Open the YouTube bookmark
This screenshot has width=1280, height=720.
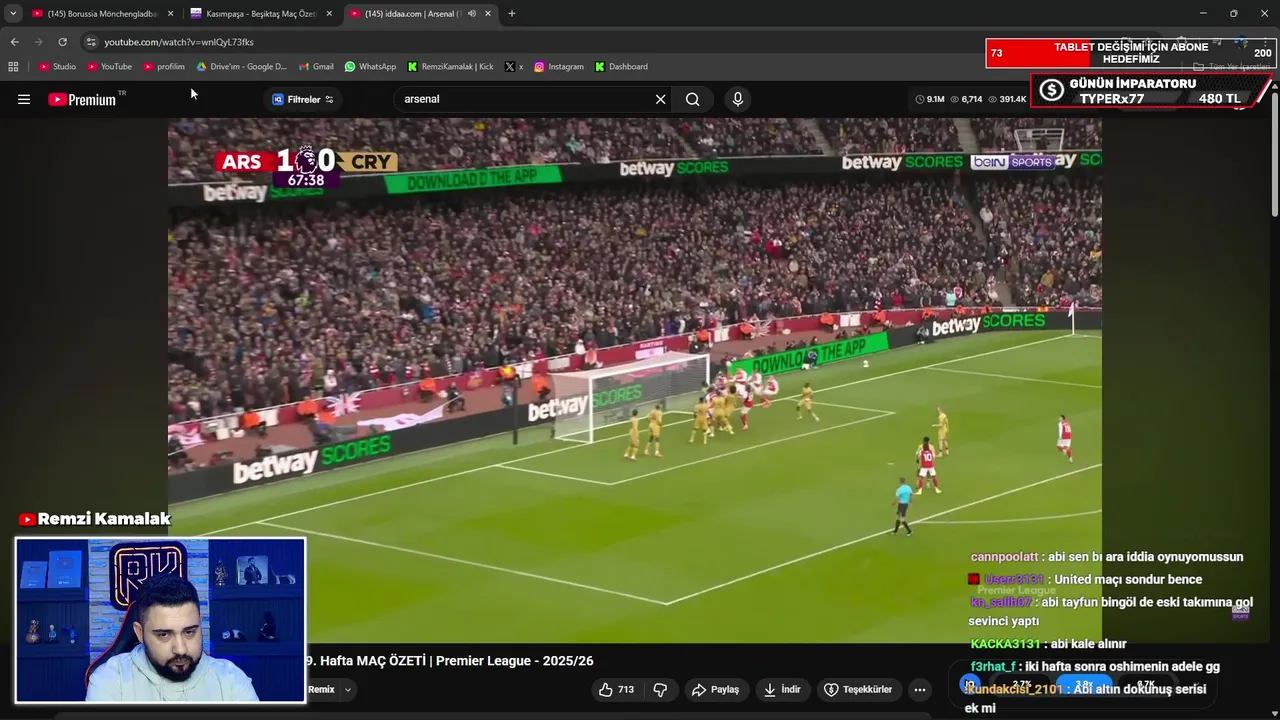109,67
